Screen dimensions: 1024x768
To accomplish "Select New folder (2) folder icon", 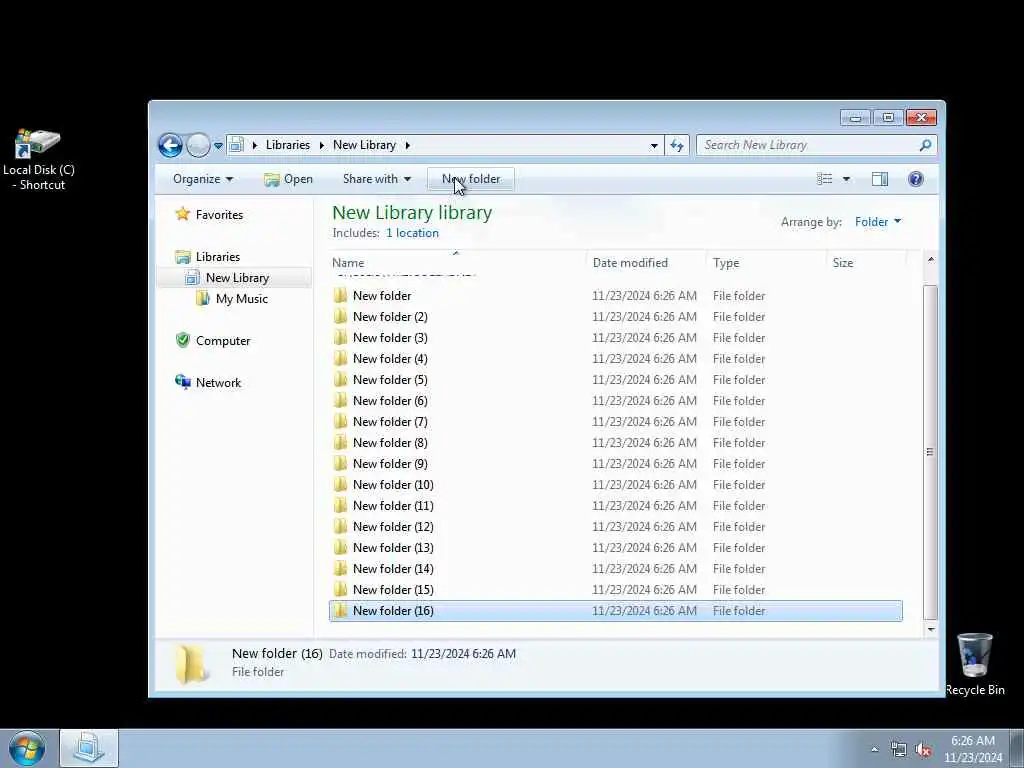I will pos(340,317).
